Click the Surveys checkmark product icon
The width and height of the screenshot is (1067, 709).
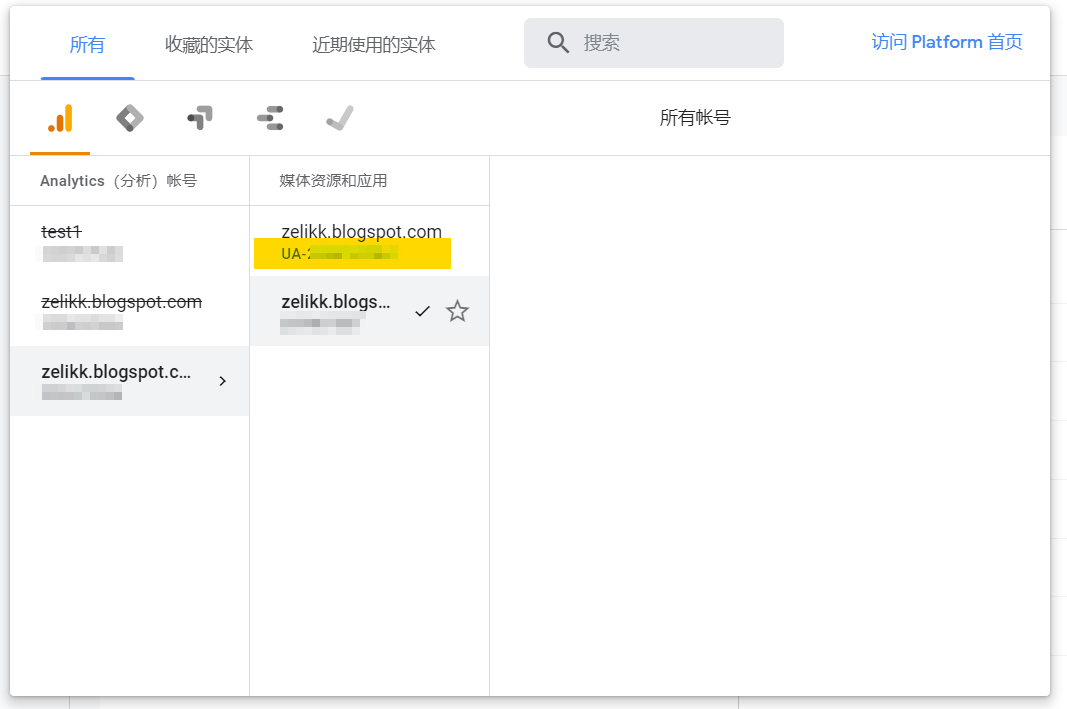(340, 119)
